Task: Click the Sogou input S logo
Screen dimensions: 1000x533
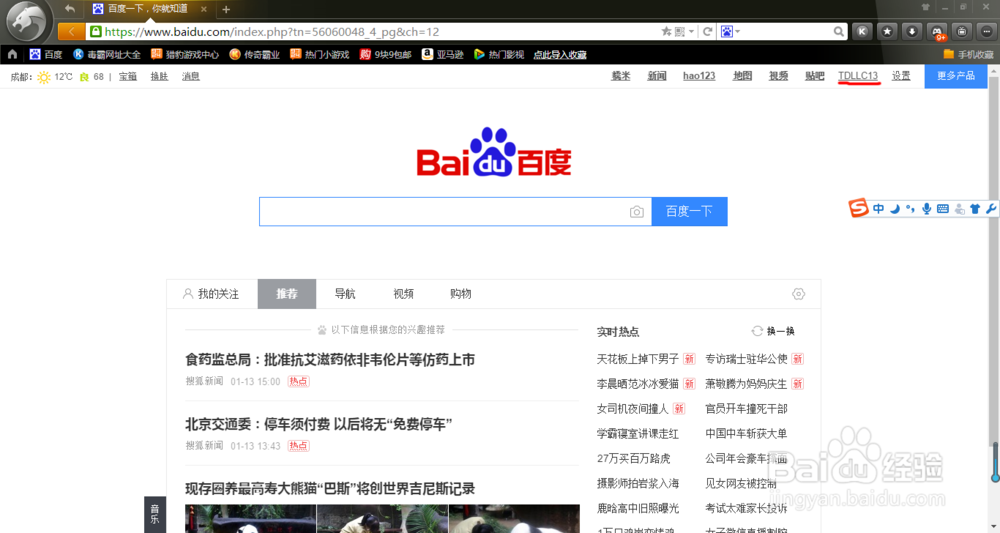Action: point(858,208)
